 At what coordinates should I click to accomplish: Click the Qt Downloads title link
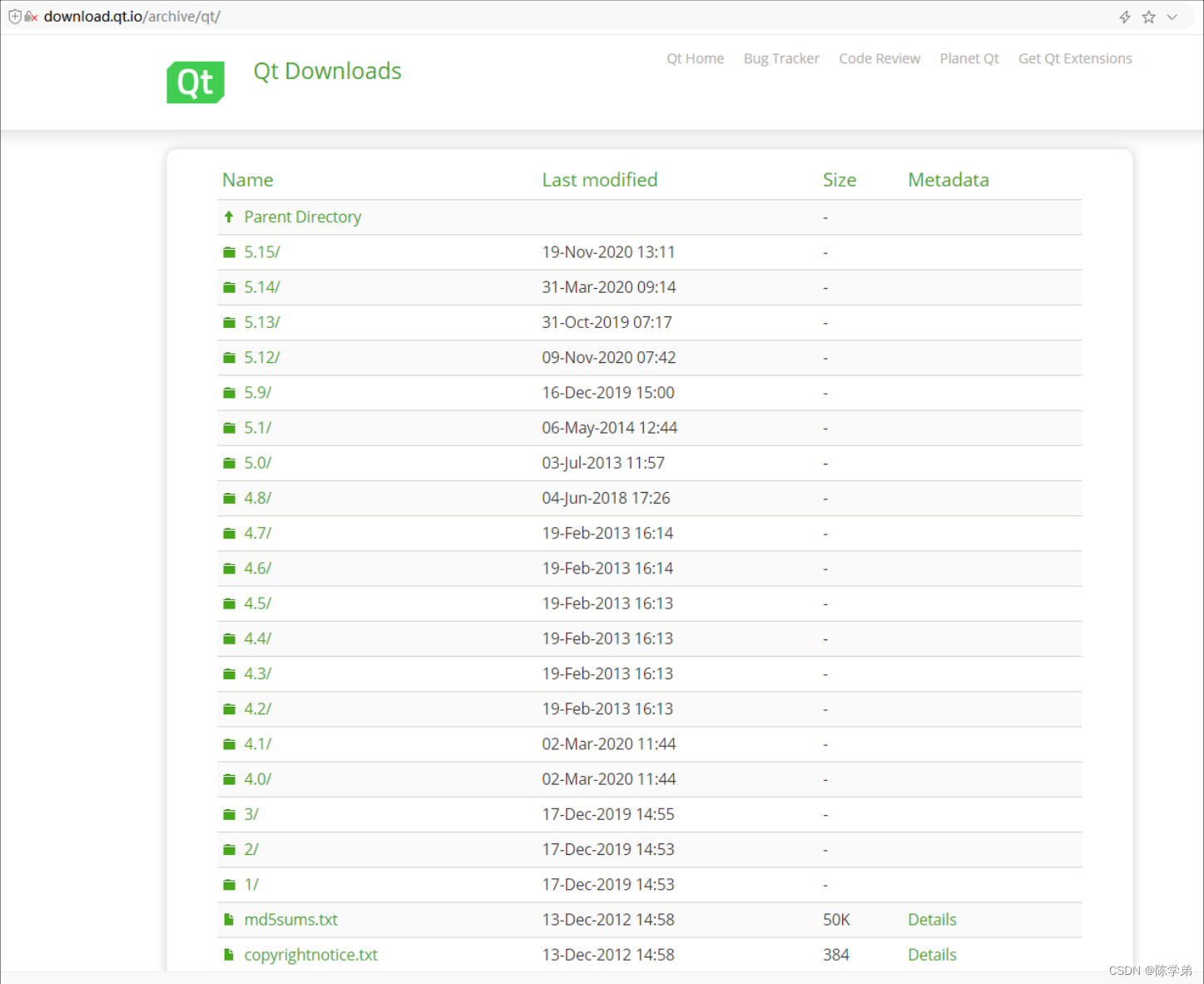(327, 72)
